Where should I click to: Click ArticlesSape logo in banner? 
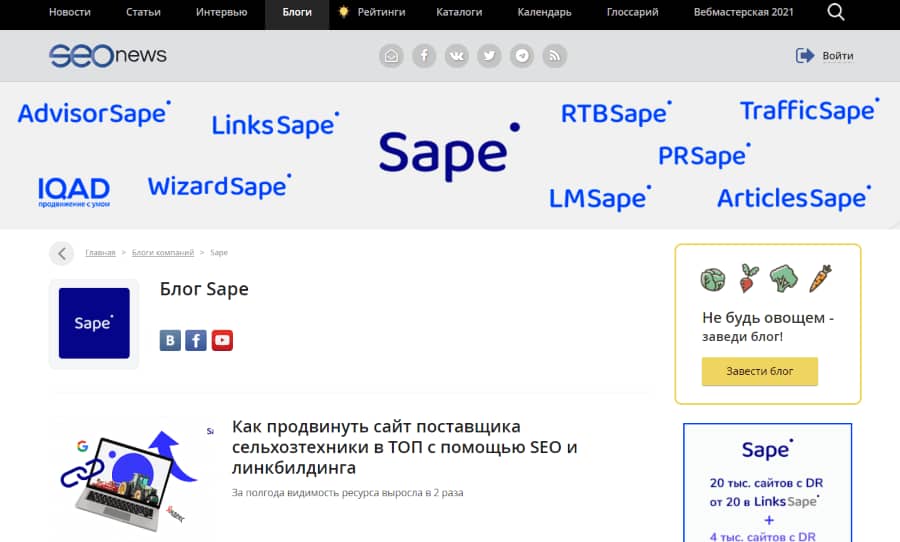pos(794,198)
